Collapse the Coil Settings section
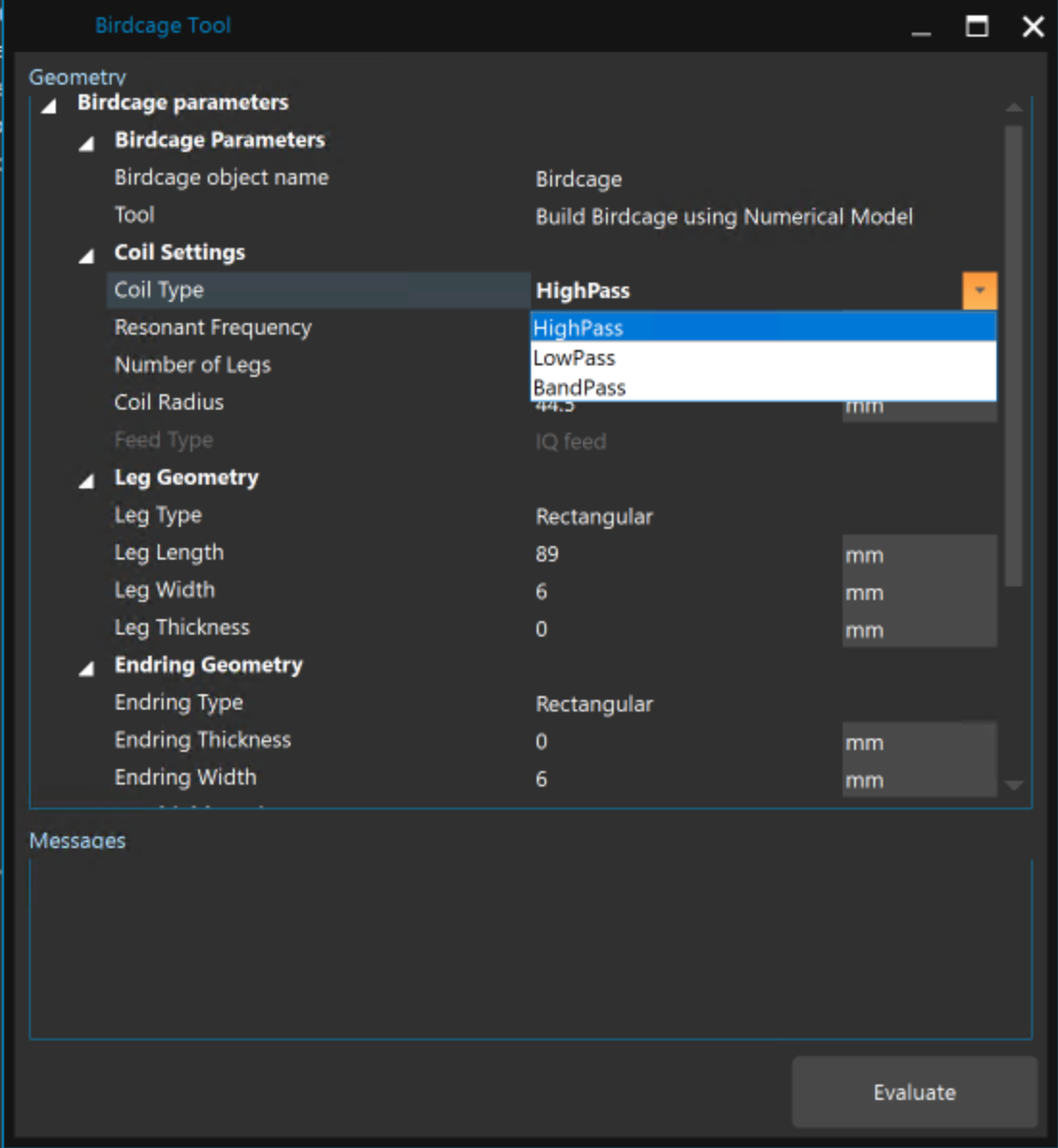The height and width of the screenshot is (1148, 1058). click(x=87, y=255)
